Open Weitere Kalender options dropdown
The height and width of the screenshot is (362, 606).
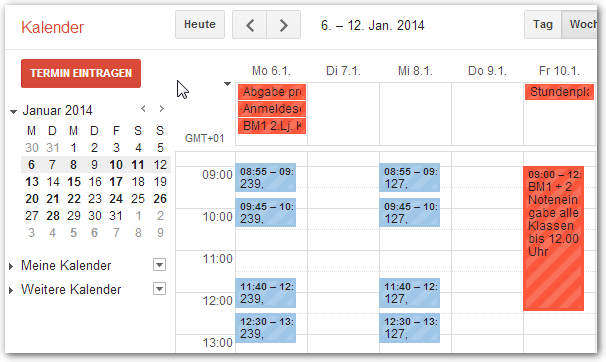[x=159, y=289]
